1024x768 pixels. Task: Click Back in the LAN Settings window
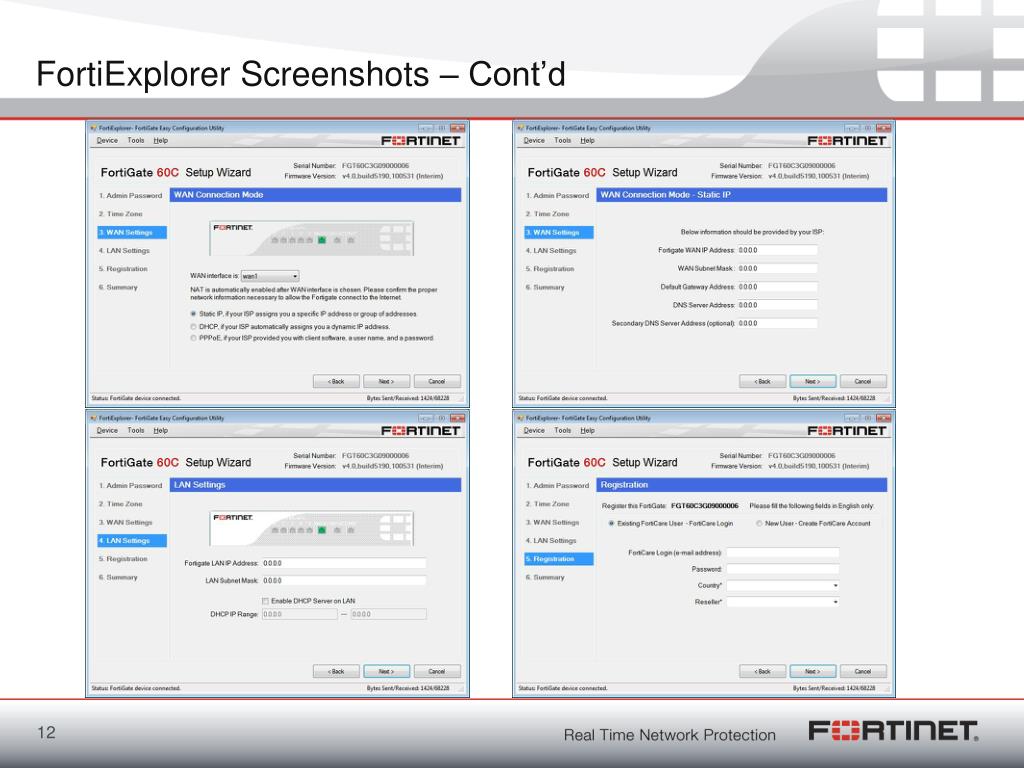pyautogui.click(x=336, y=671)
